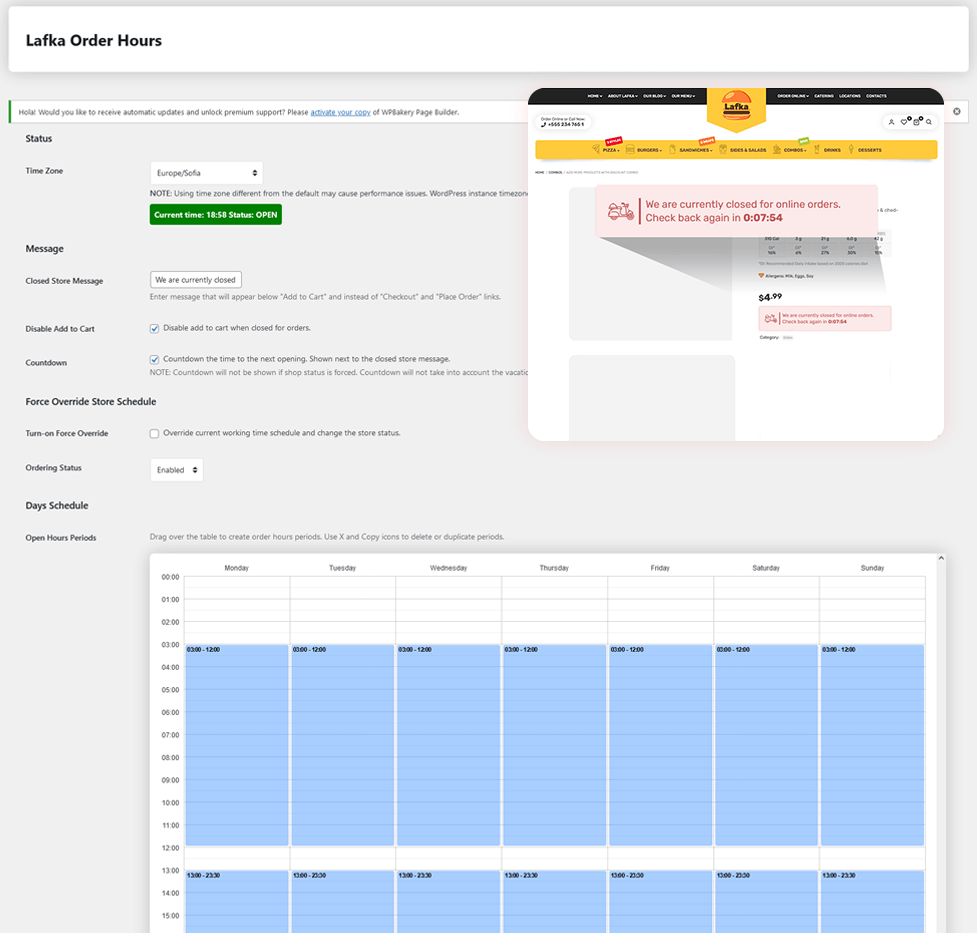Toggle the Countdown checkbox
This screenshot has width=977, height=933.
155,360
